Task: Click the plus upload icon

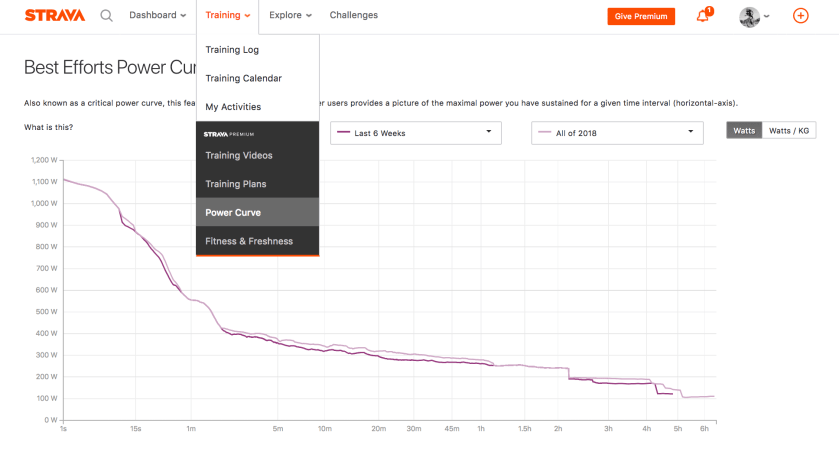Action: (800, 16)
